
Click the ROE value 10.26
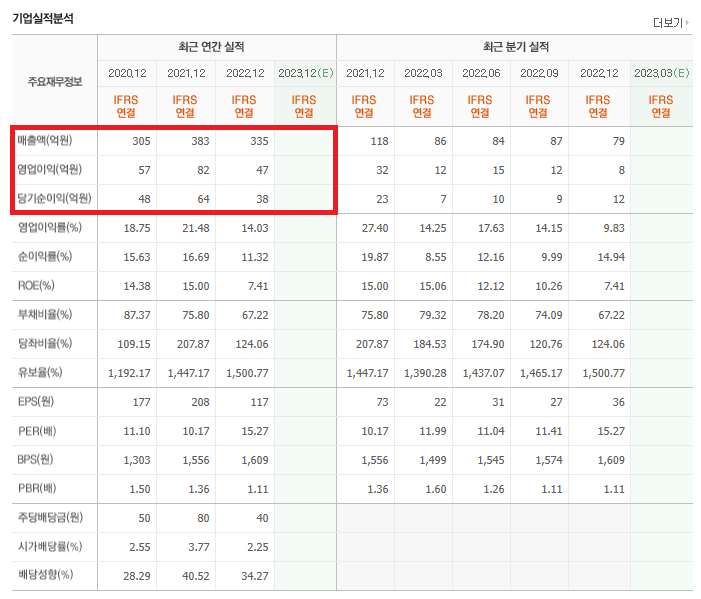tap(549, 286)
